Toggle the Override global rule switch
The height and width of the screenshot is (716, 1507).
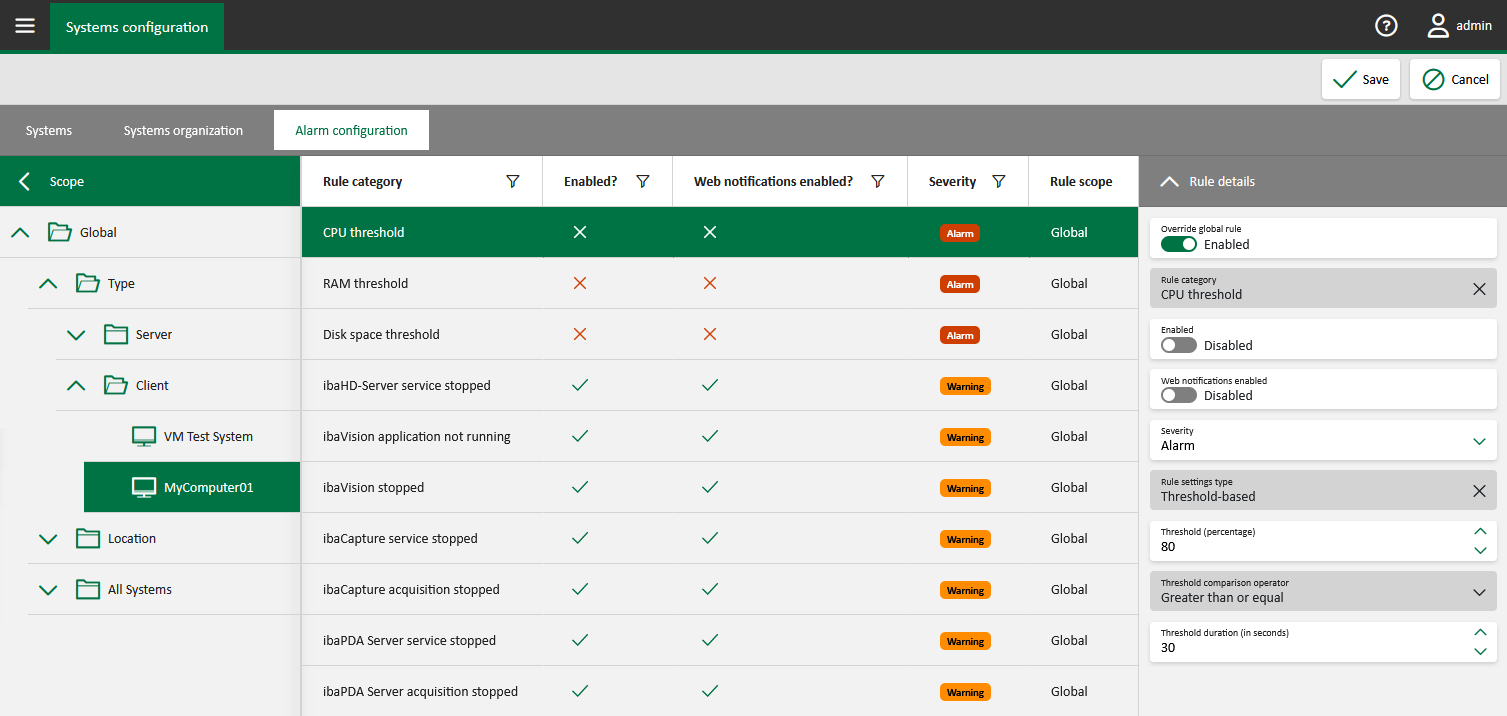pos(1179,244)
